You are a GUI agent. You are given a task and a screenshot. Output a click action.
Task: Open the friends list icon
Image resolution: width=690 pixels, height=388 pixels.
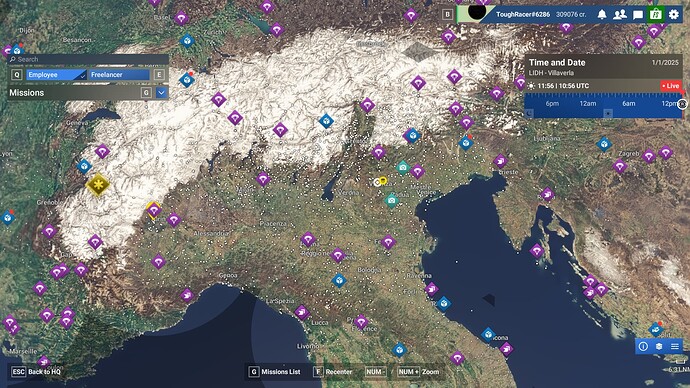(x=620, y=15)
